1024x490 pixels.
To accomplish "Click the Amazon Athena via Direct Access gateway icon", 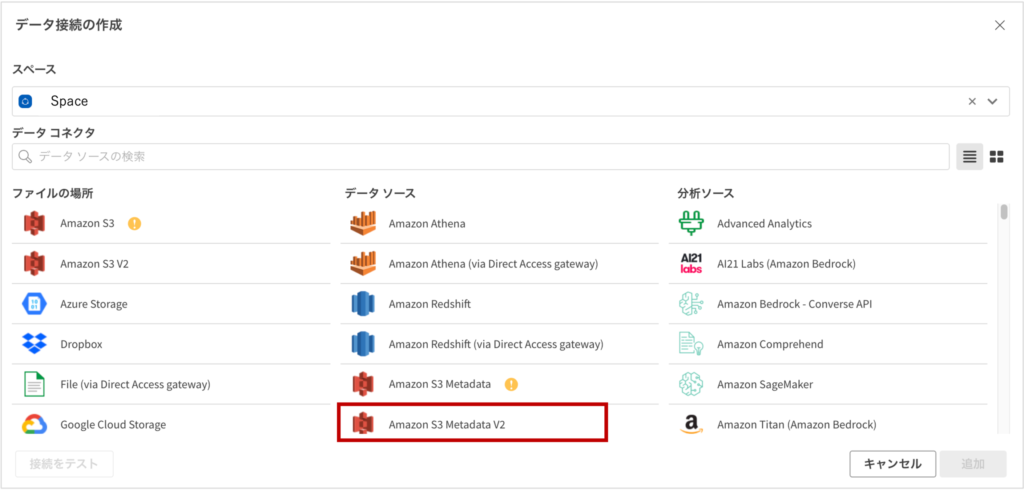I will pyautogui.click(x=363, y=263).
